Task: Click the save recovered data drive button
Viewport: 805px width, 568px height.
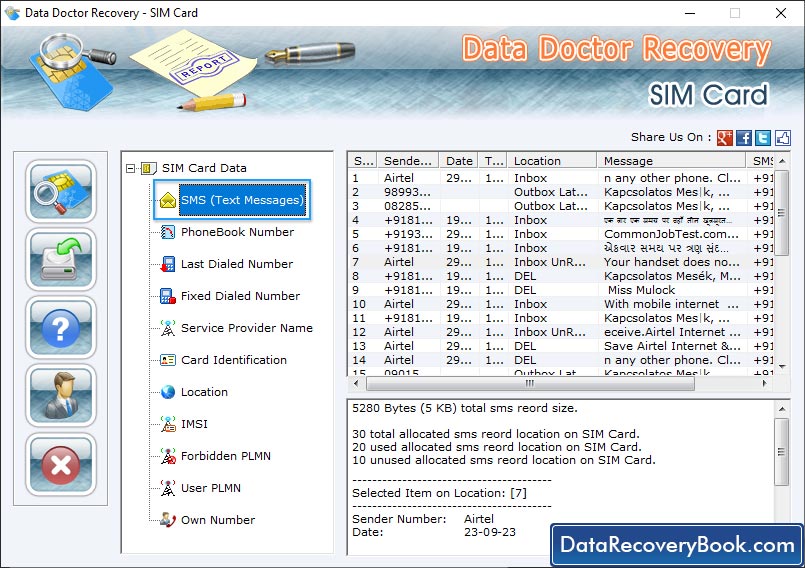Action: click(61, 260)
